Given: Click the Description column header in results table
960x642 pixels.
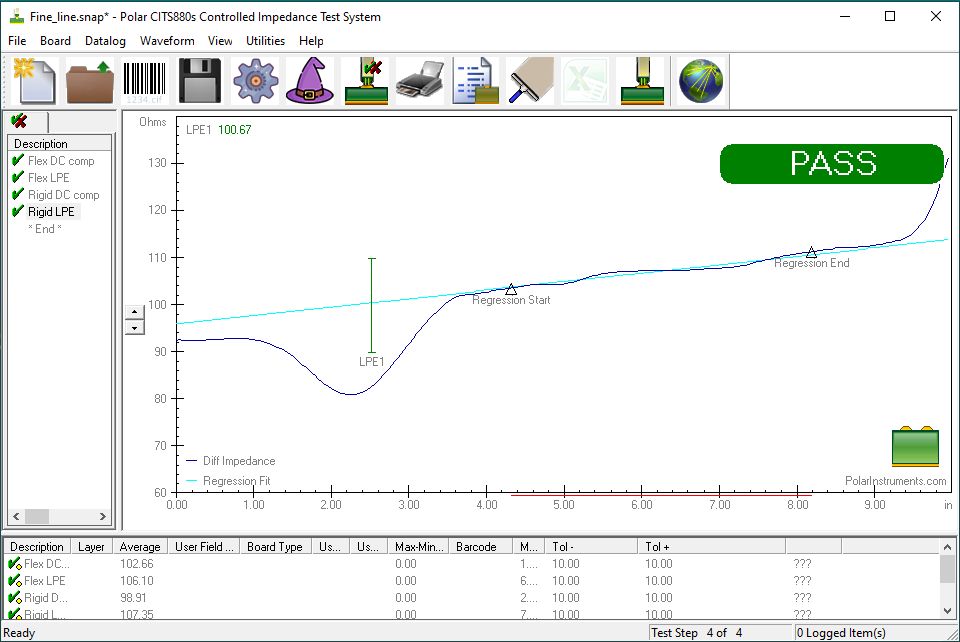Looking at the screenshot, I should click(37, 547).
